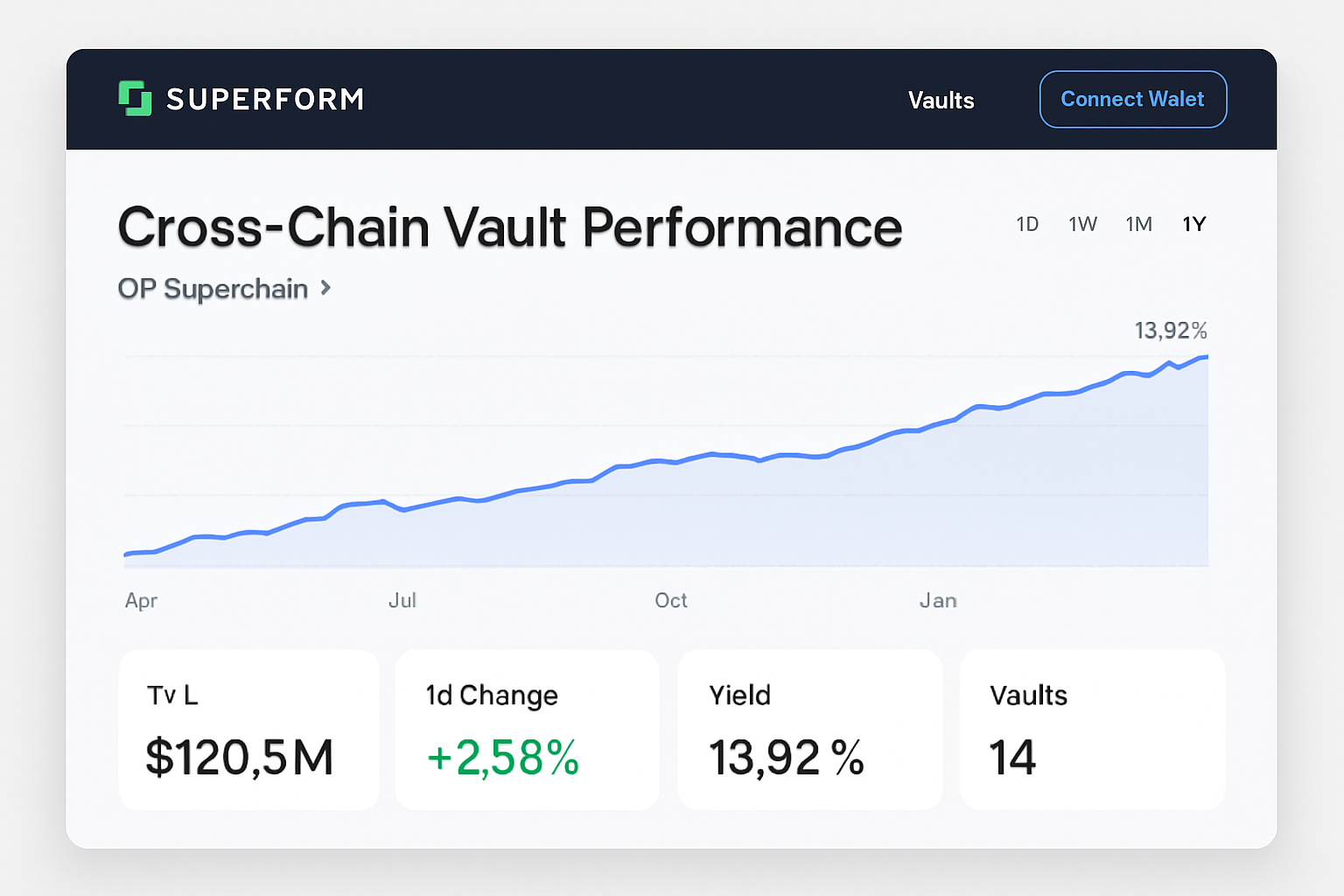Screen dimensions: 1344x896
Task: Expand the OP Superchain breadcrumb
Action: [x=213, y=289]
